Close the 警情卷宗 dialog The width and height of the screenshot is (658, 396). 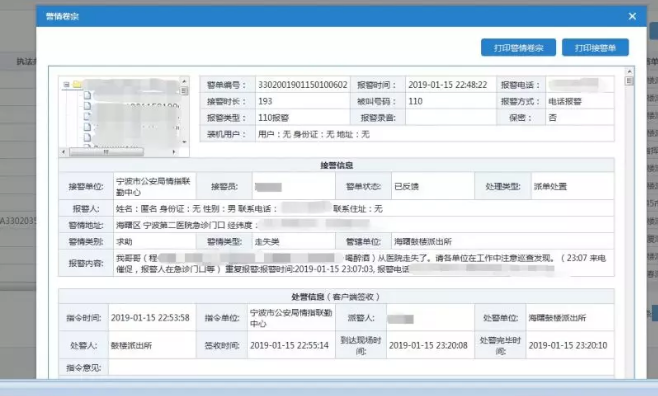pos(632,16)
